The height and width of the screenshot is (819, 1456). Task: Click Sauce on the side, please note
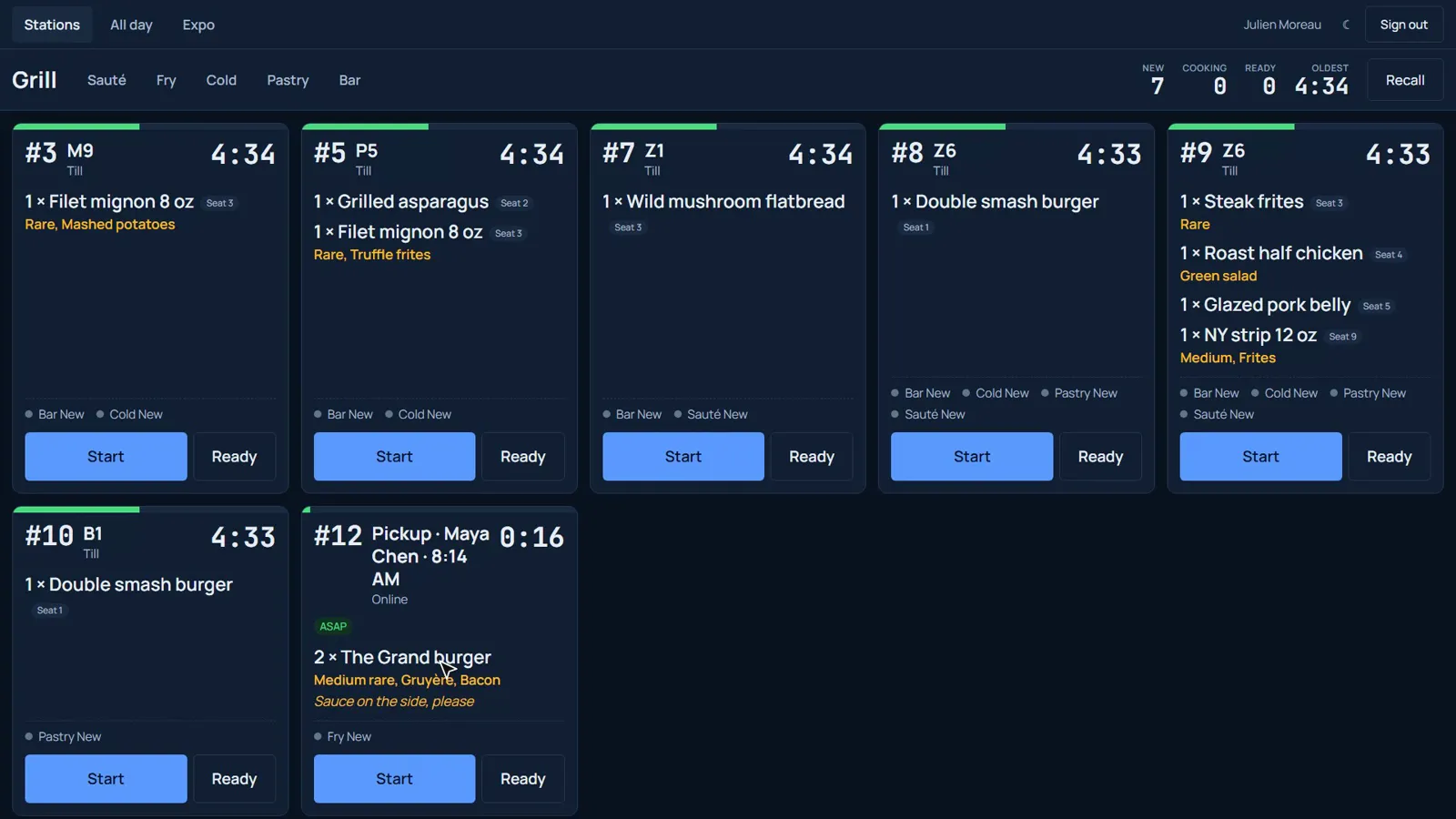point(394,701)
